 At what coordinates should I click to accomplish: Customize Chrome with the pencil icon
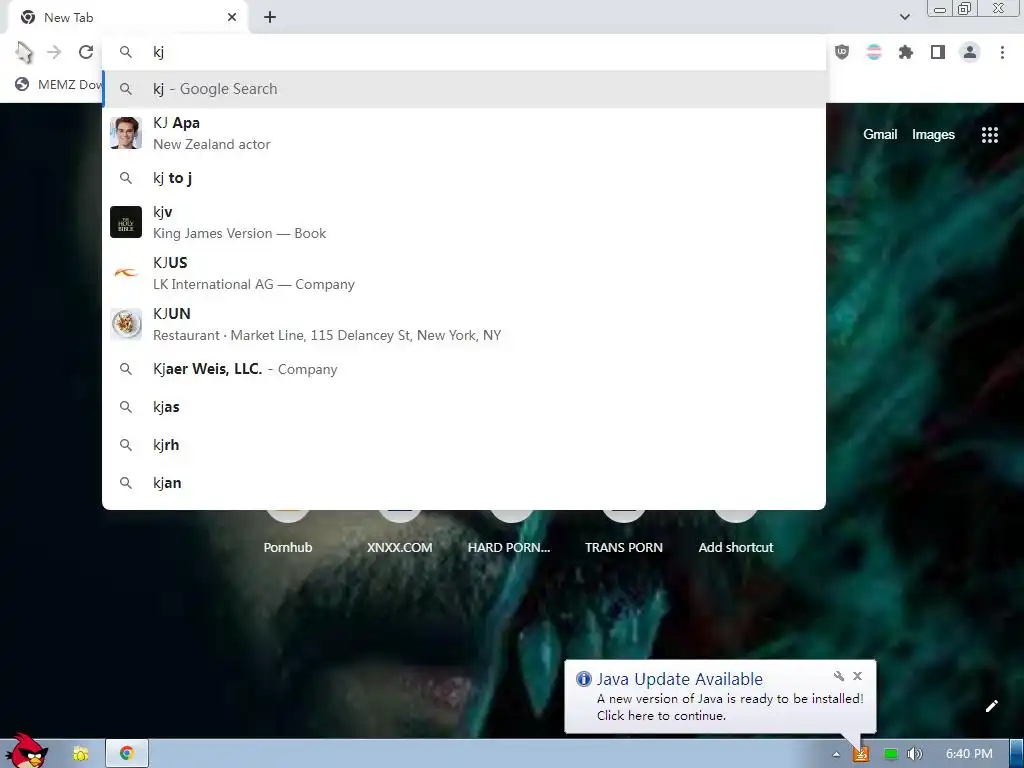tap(991, 706)
